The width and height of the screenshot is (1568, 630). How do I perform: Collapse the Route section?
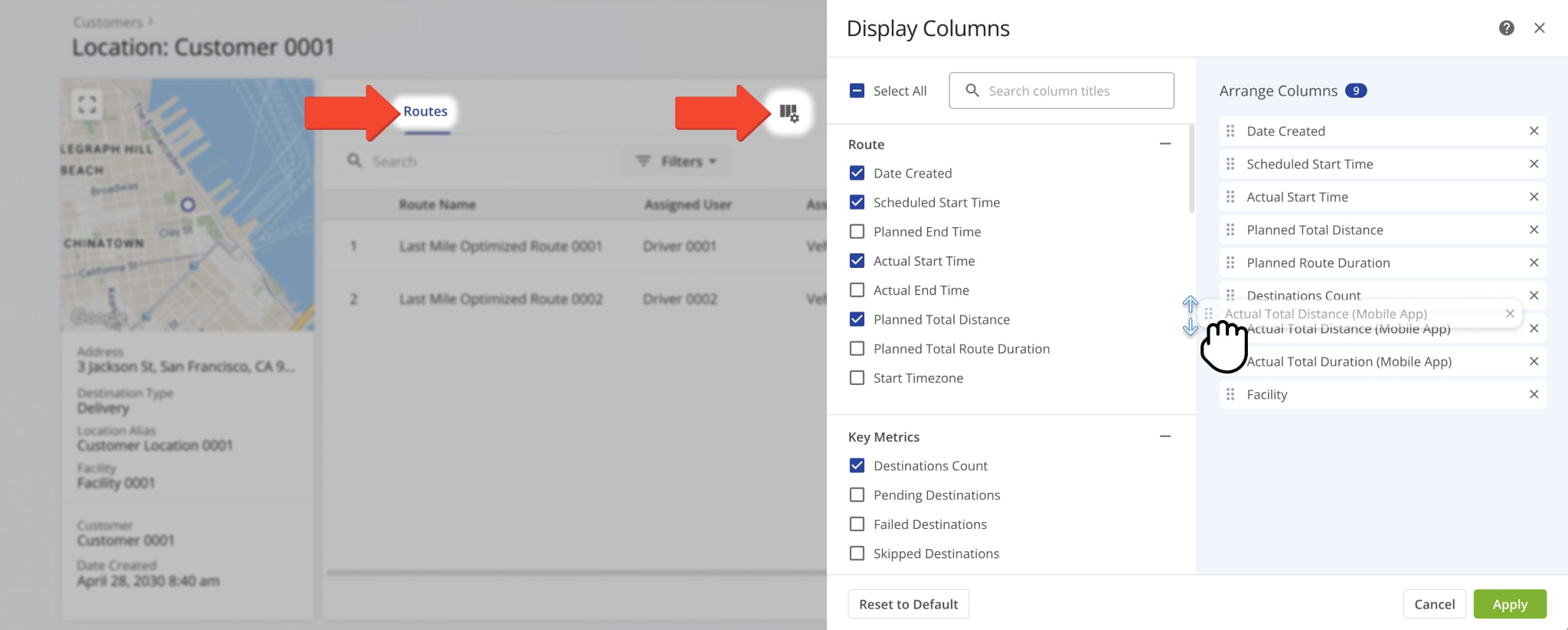1165,144
